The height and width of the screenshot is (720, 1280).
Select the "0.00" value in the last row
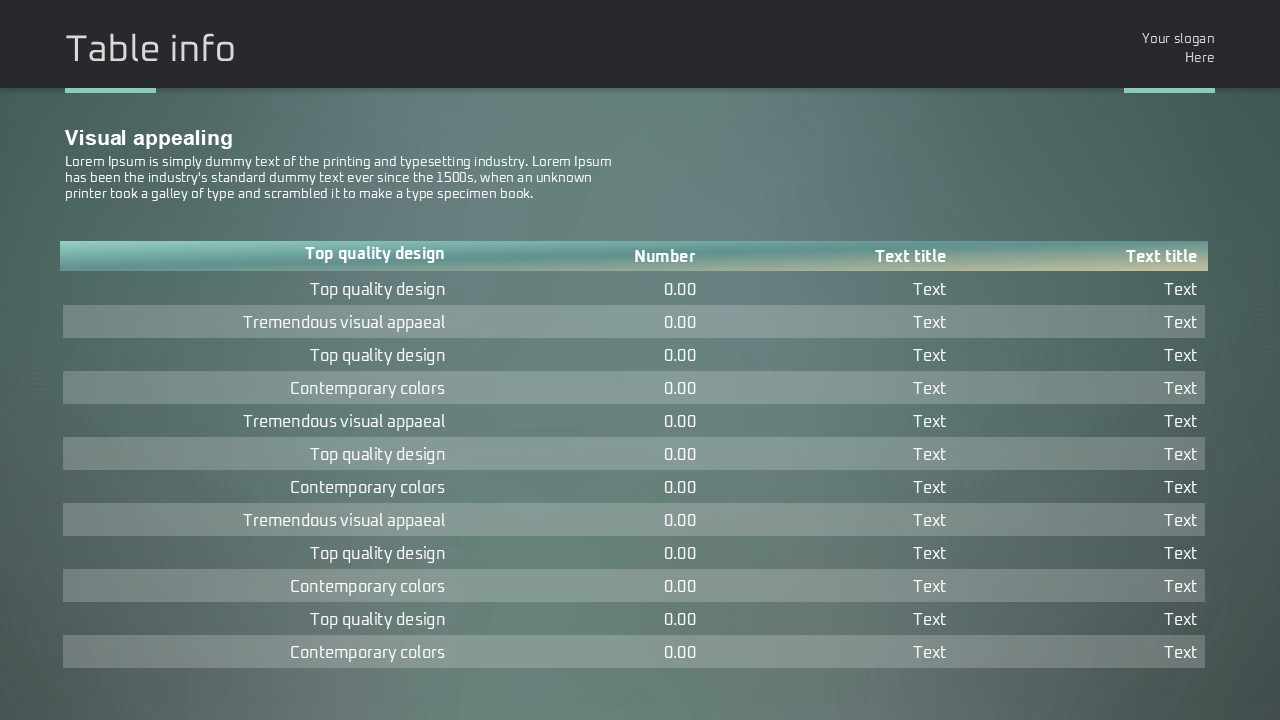(x=680, y=652)
